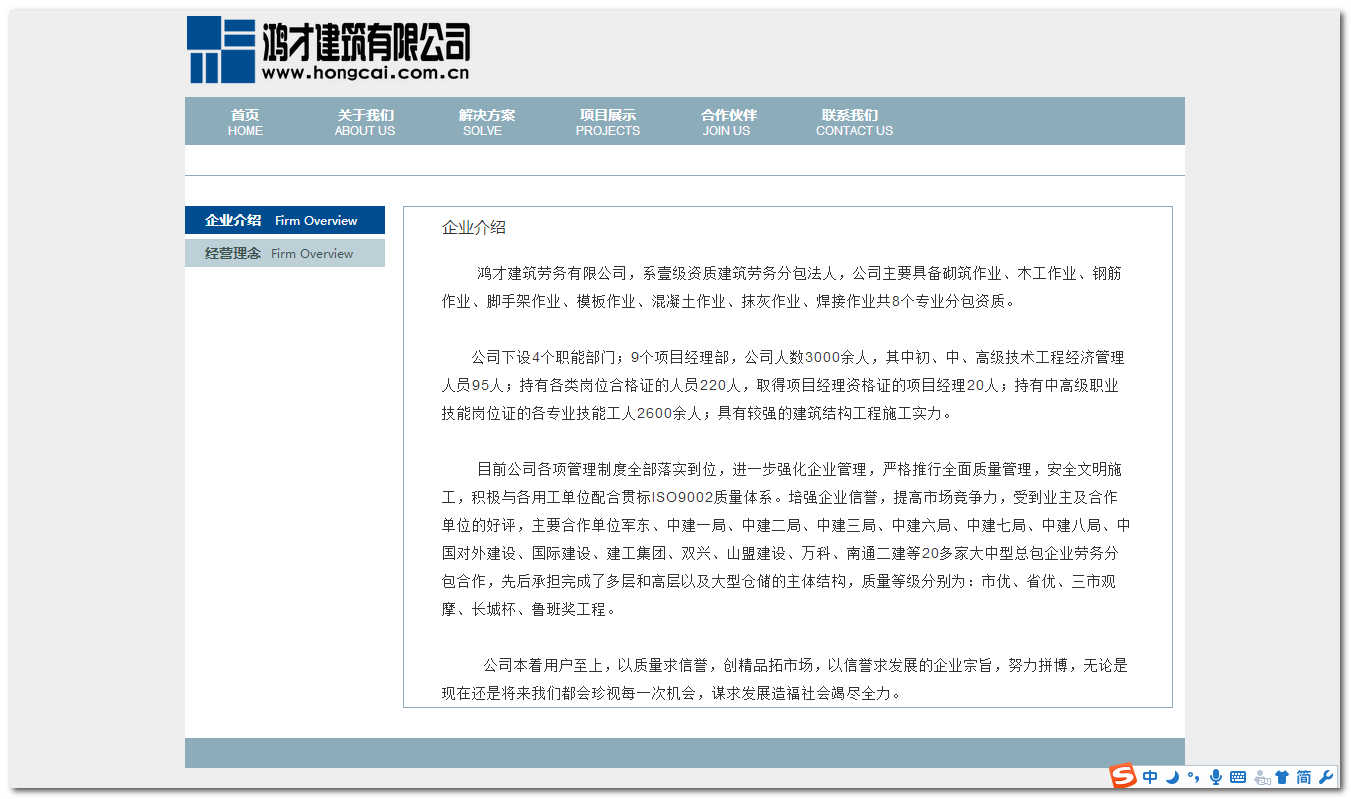This screenshot has width=1351, height=799.
Task: Toggle the punctuation mode icon
Action: coord(1193,777)
